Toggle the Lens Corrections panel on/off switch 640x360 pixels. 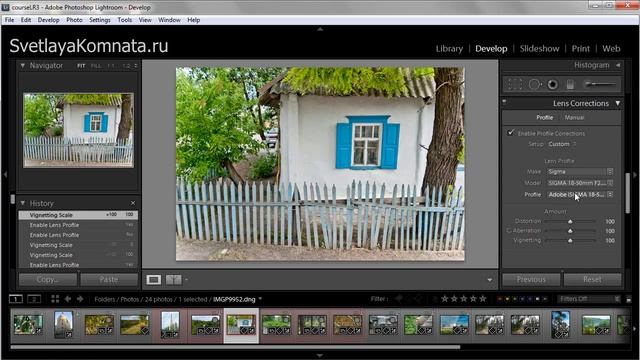click(504, 102)
